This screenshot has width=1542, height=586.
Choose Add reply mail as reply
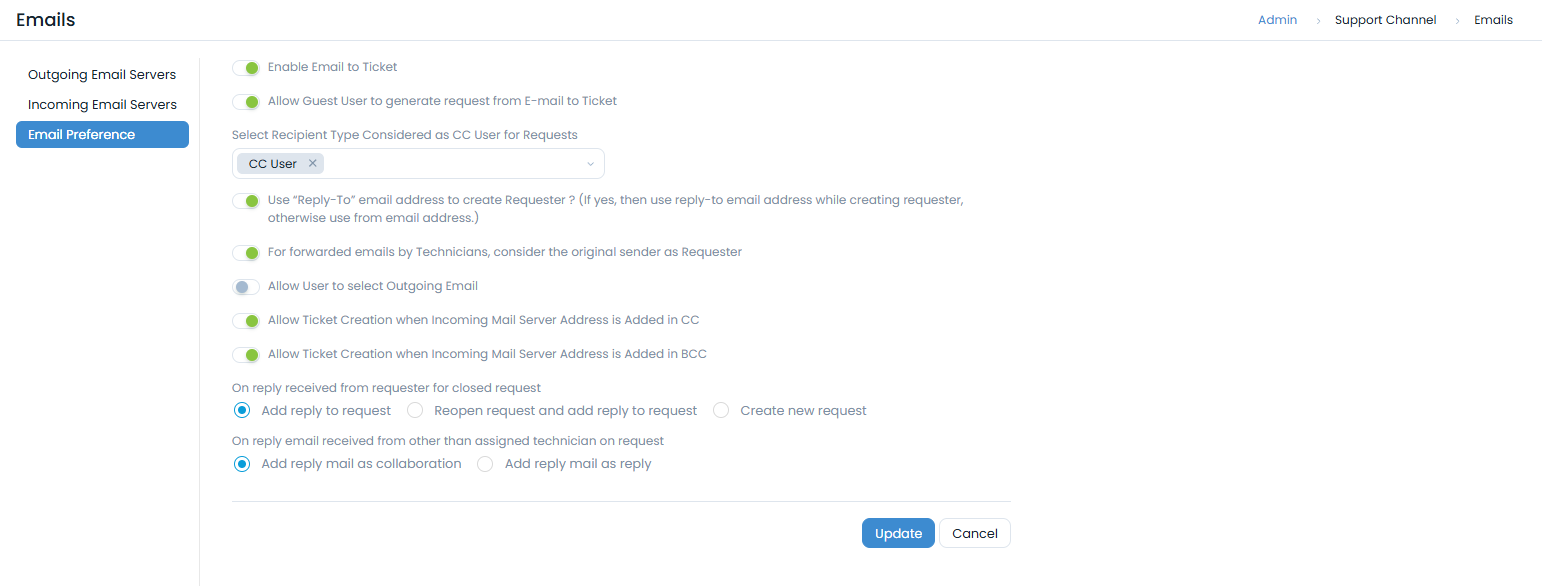[485, 464]
